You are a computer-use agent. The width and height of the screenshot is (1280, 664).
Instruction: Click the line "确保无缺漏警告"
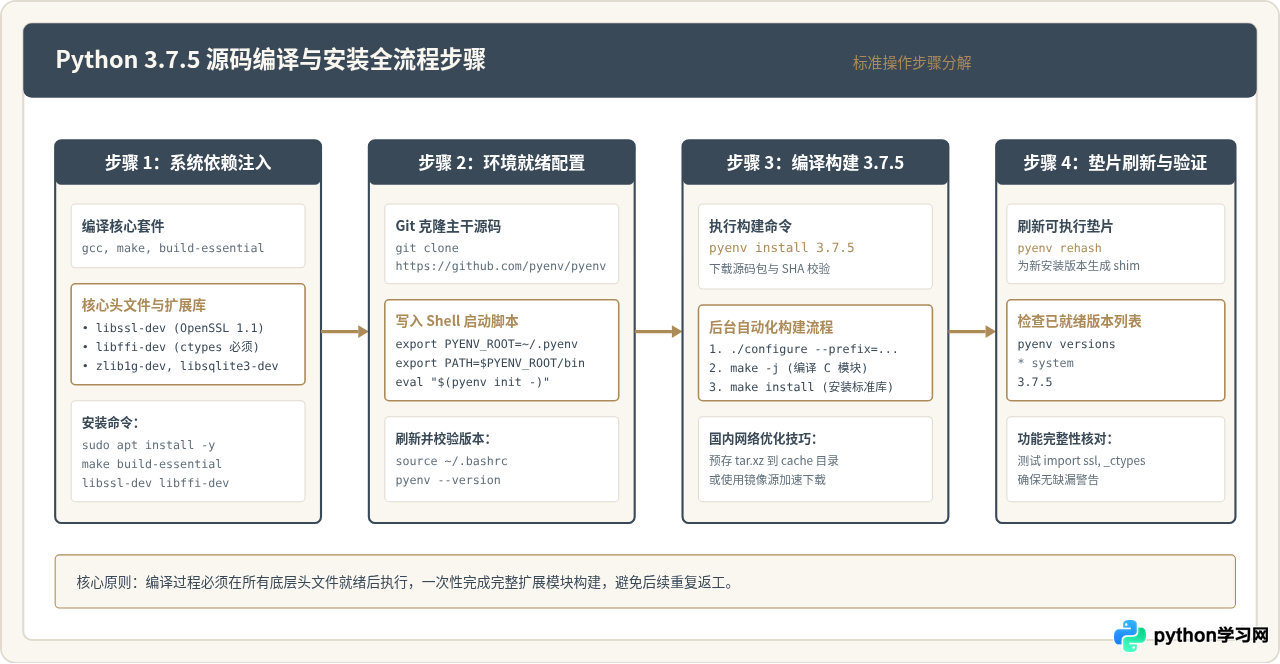1058,480
